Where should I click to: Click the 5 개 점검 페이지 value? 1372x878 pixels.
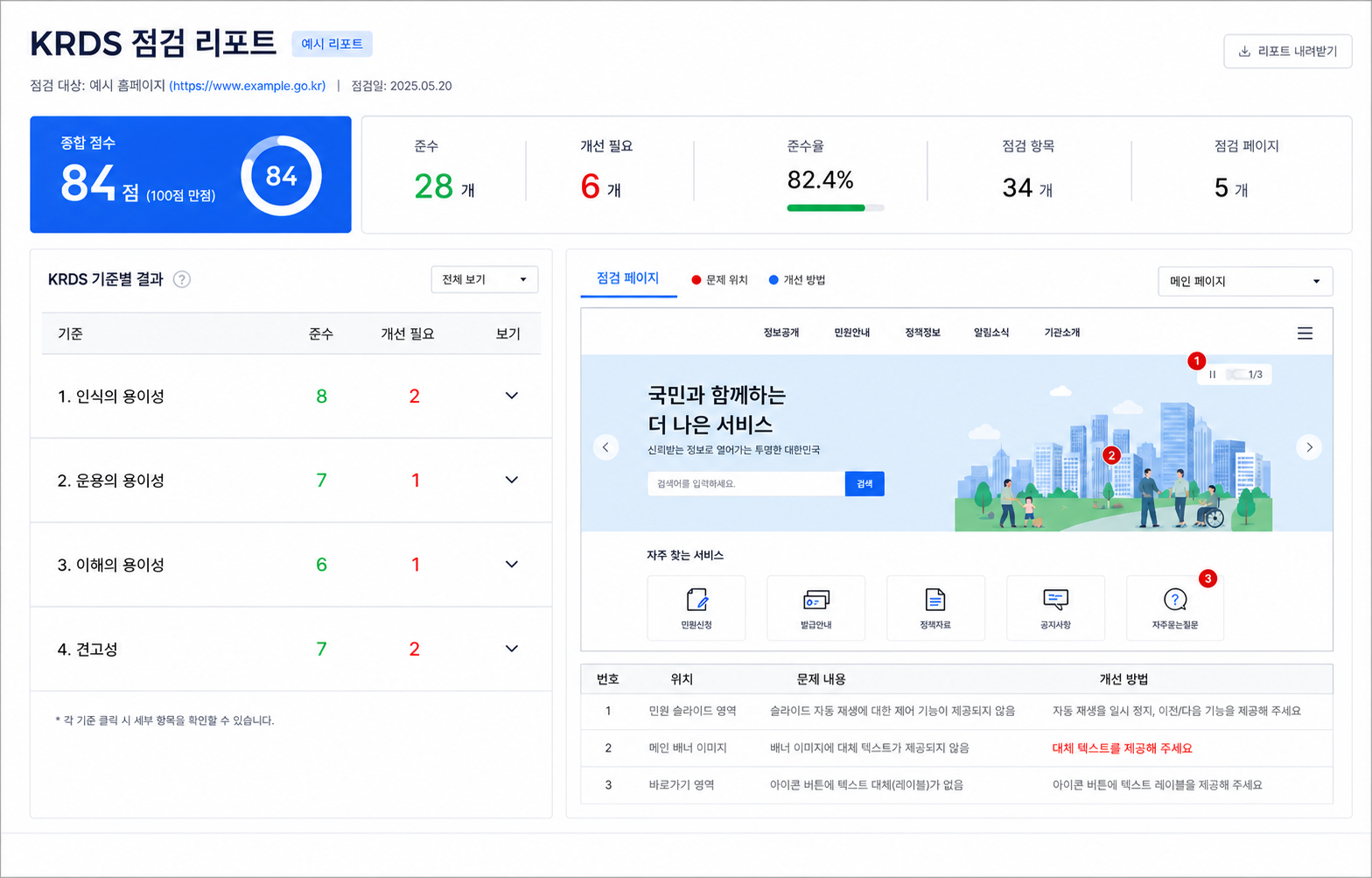point(1231,188)
